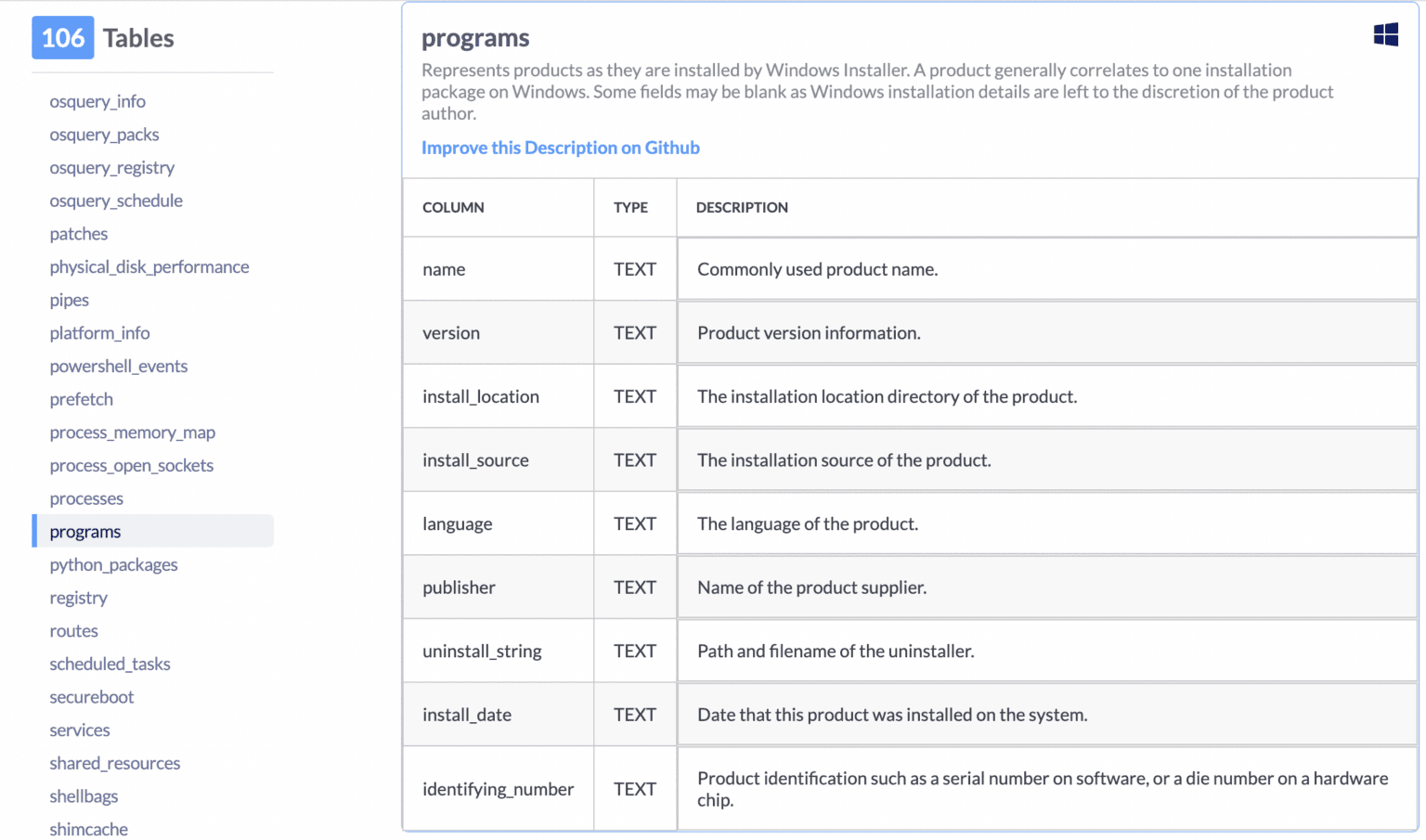Image resolution: width=1426 pixels, height=840 pixels.
Task: Click the 106 tables count badge
Action: [x=63, y=38]
